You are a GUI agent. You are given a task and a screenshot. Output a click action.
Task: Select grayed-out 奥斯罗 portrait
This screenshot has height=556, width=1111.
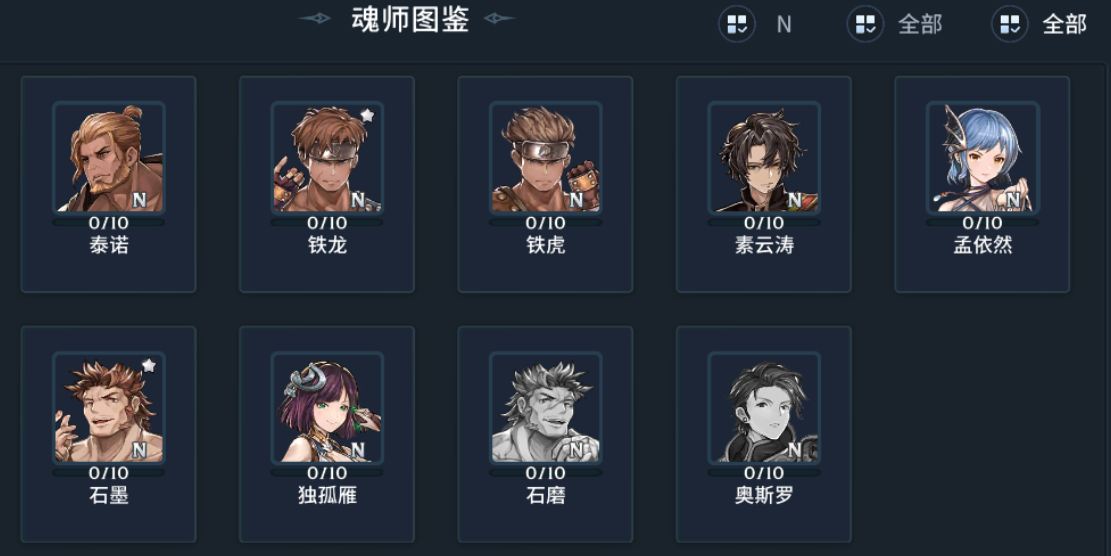point(764,407)
